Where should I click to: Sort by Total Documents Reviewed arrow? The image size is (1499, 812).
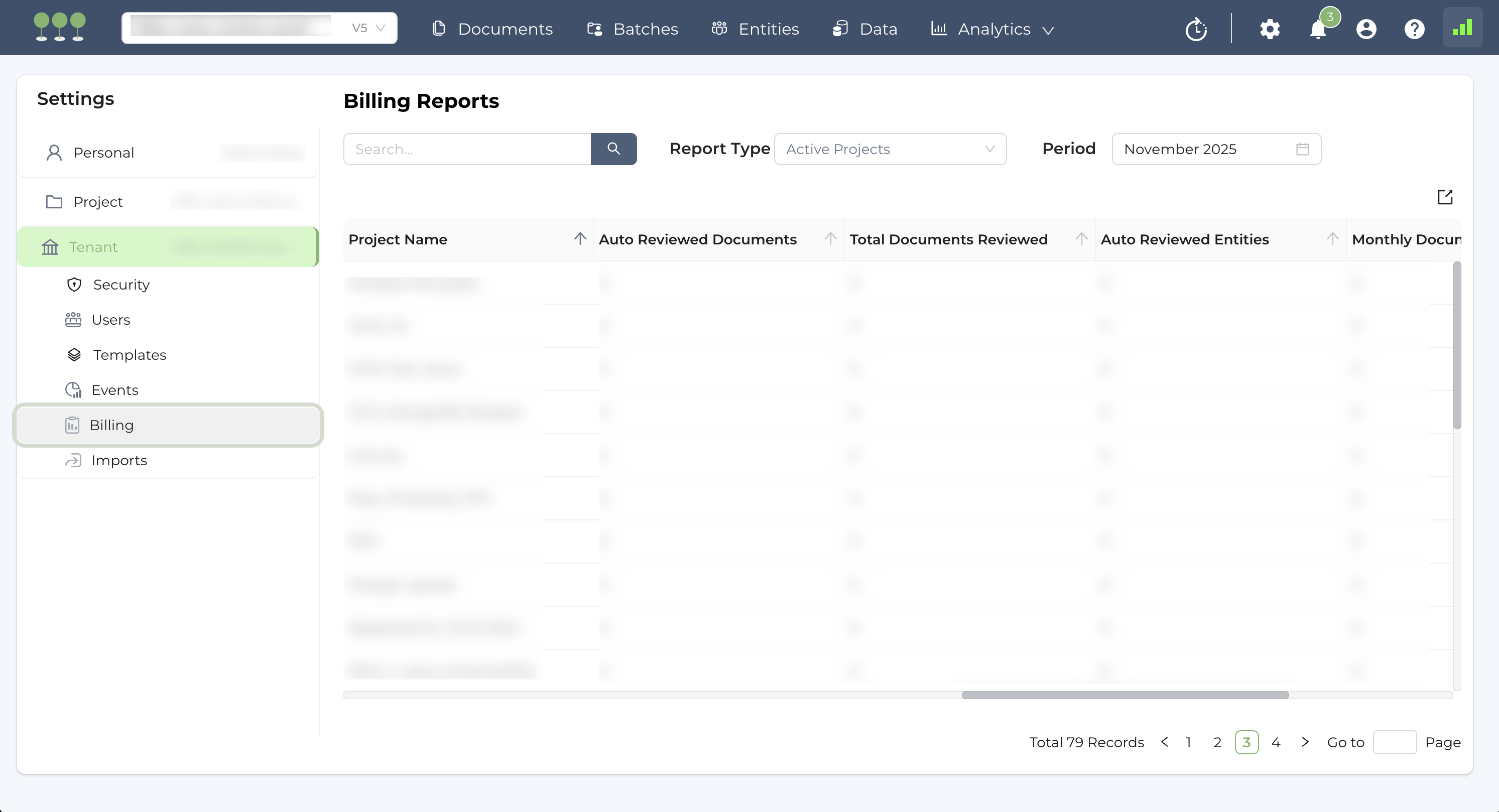1081,238
